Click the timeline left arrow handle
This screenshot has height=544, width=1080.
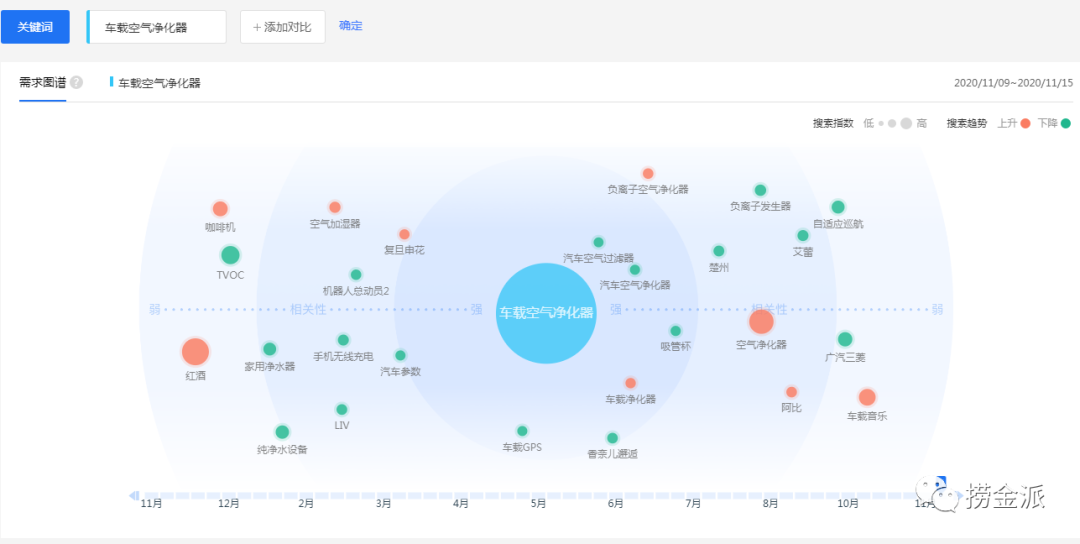tap(133, 495)
